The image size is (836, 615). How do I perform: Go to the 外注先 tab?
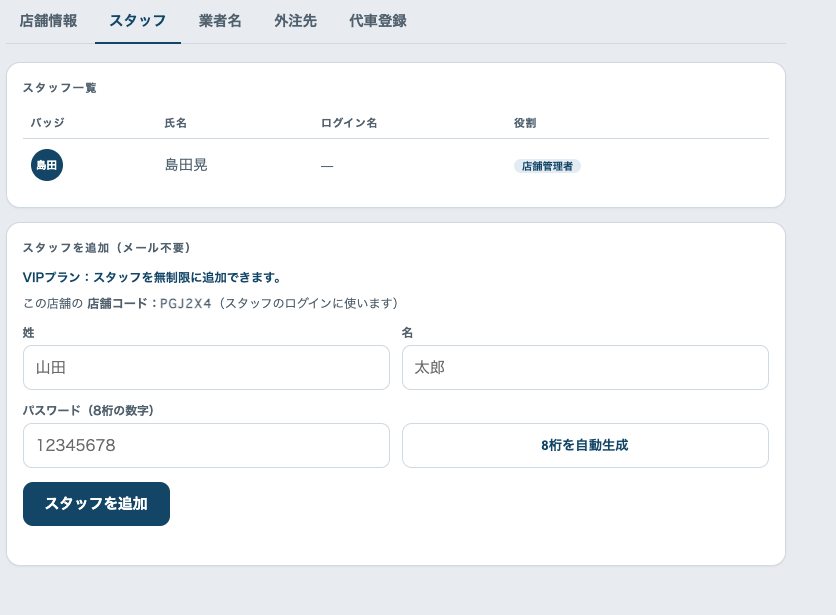pos(295,21)
